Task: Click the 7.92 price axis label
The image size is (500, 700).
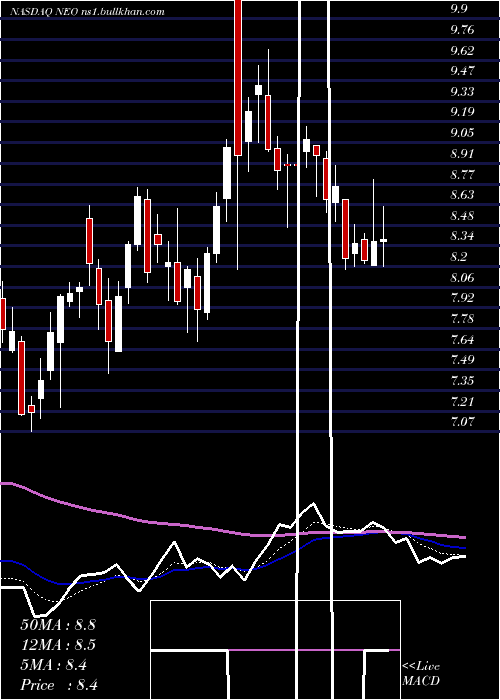Action: point(462,298)
